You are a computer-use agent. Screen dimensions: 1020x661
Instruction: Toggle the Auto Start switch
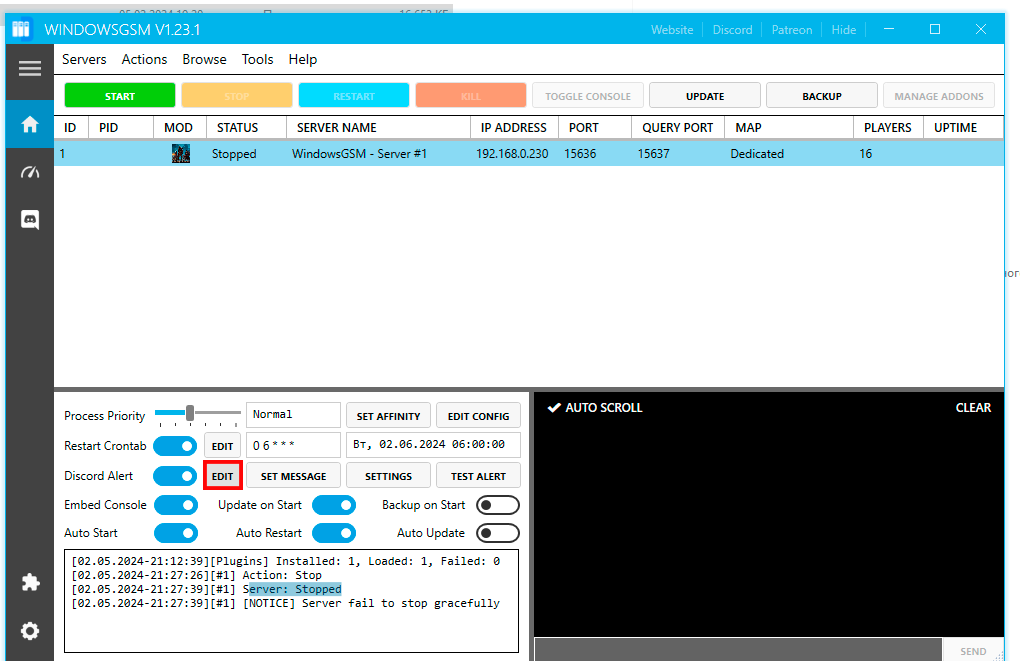click(x=176, y=533)
